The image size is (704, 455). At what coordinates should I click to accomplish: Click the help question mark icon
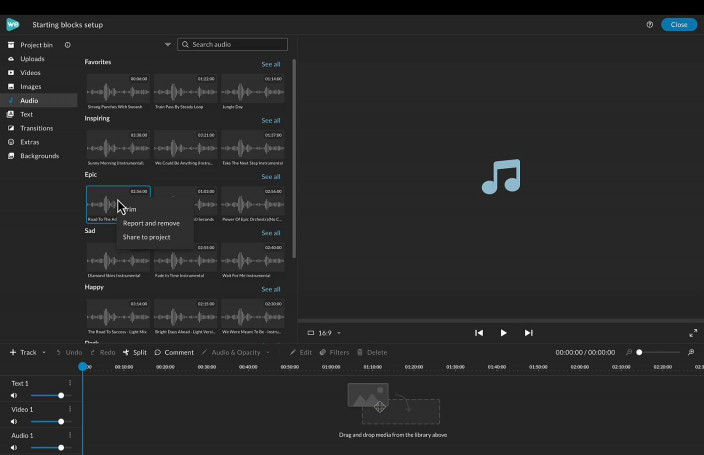point(649,24)
